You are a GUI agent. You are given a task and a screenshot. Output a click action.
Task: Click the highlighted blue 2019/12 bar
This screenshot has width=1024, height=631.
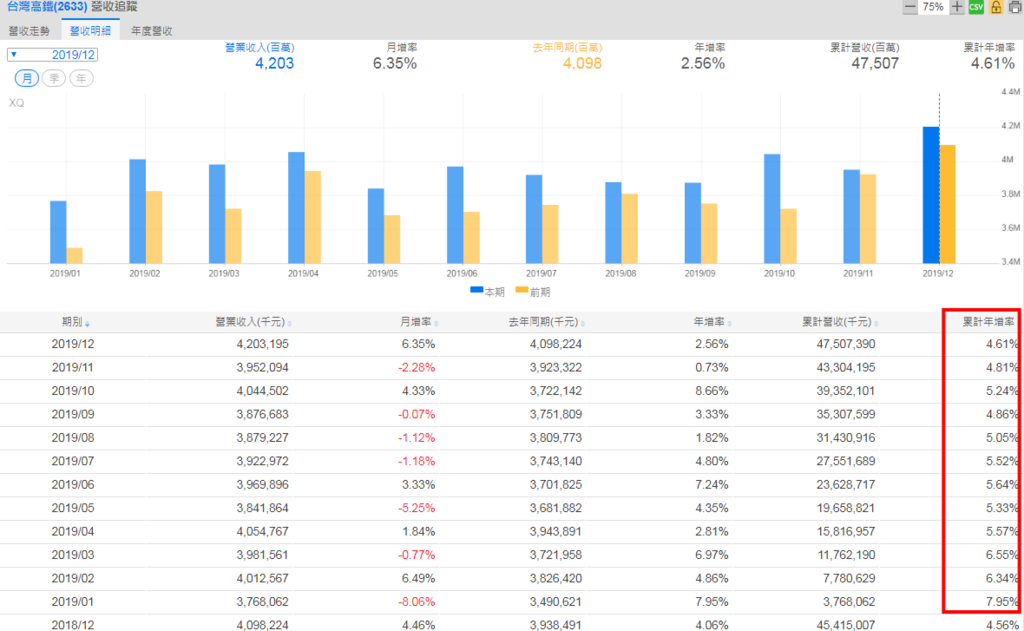coord(931,195)
